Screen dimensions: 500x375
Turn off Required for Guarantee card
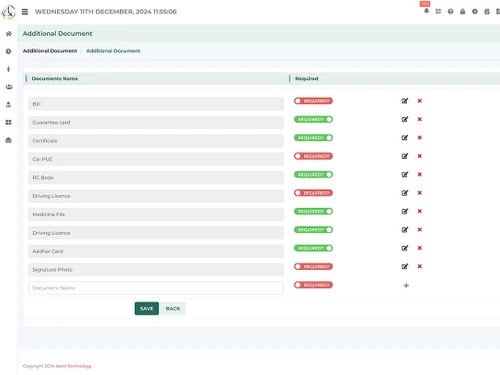[313, 119]
